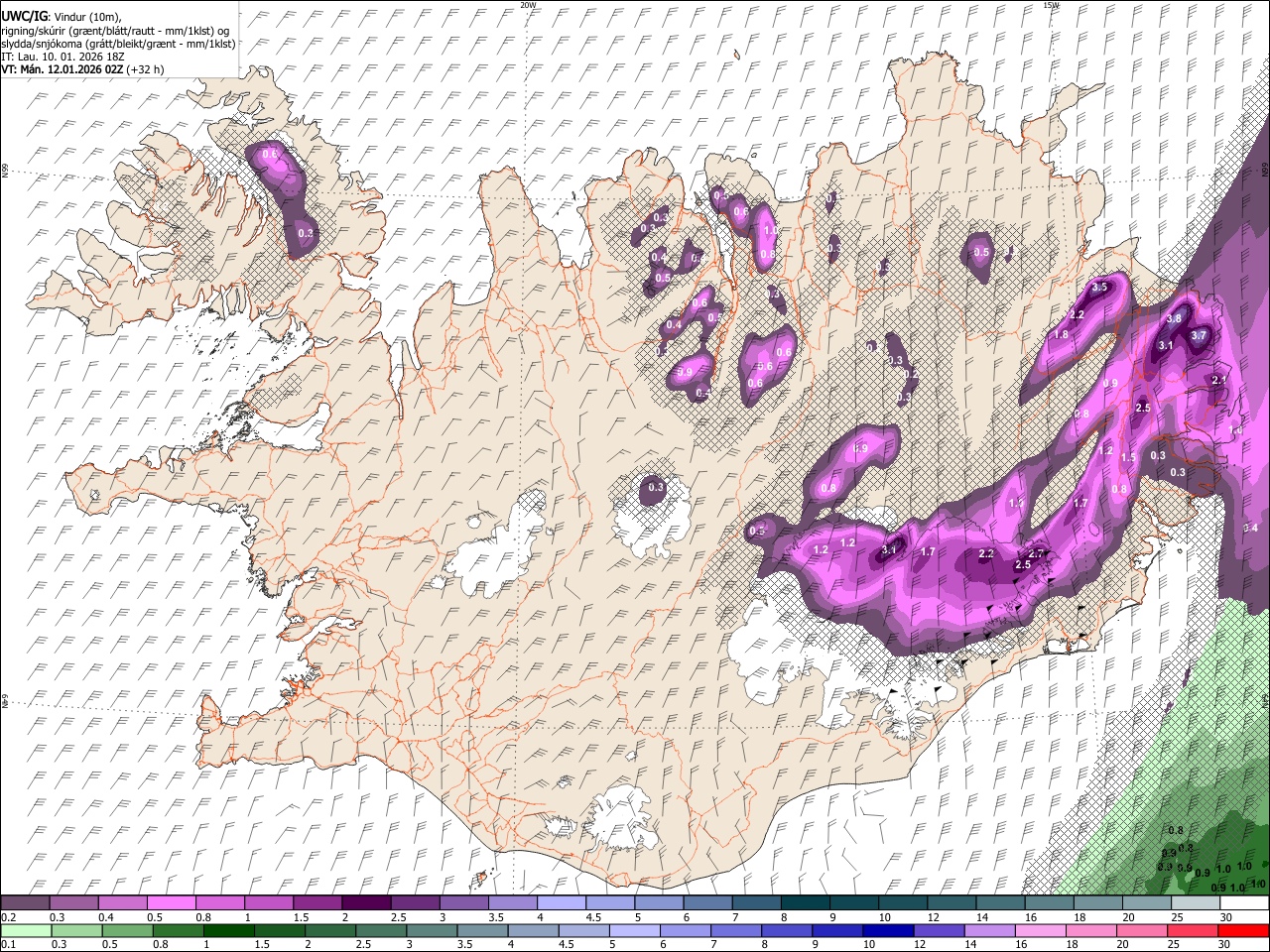Select the '2.1' snowfall value on the map
Screen dimensions: 1270x952
pyautogui.click(x=1219, y=380)
